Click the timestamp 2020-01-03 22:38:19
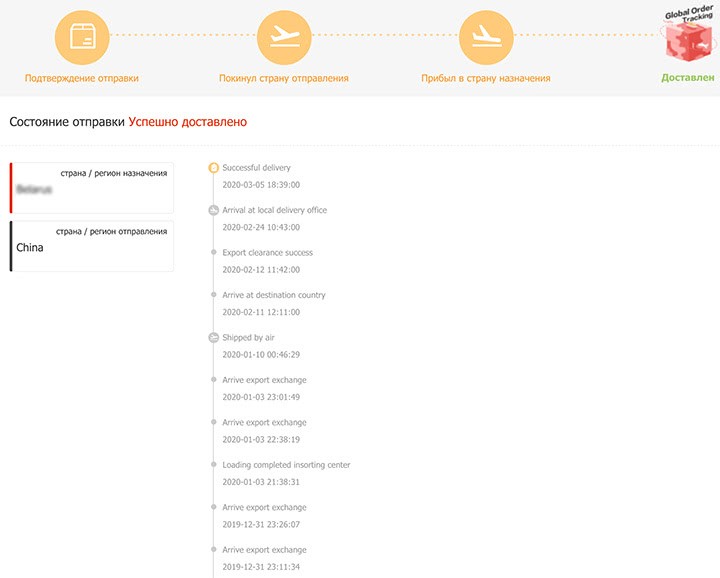The image size is (720, 578). point(261,439)
